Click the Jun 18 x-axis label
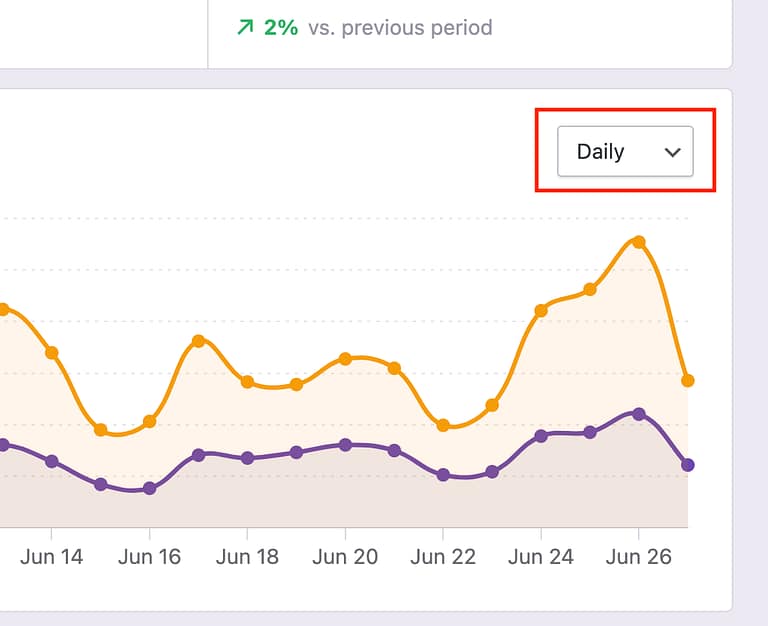768x626 pixels. click(x=247, y=557)
